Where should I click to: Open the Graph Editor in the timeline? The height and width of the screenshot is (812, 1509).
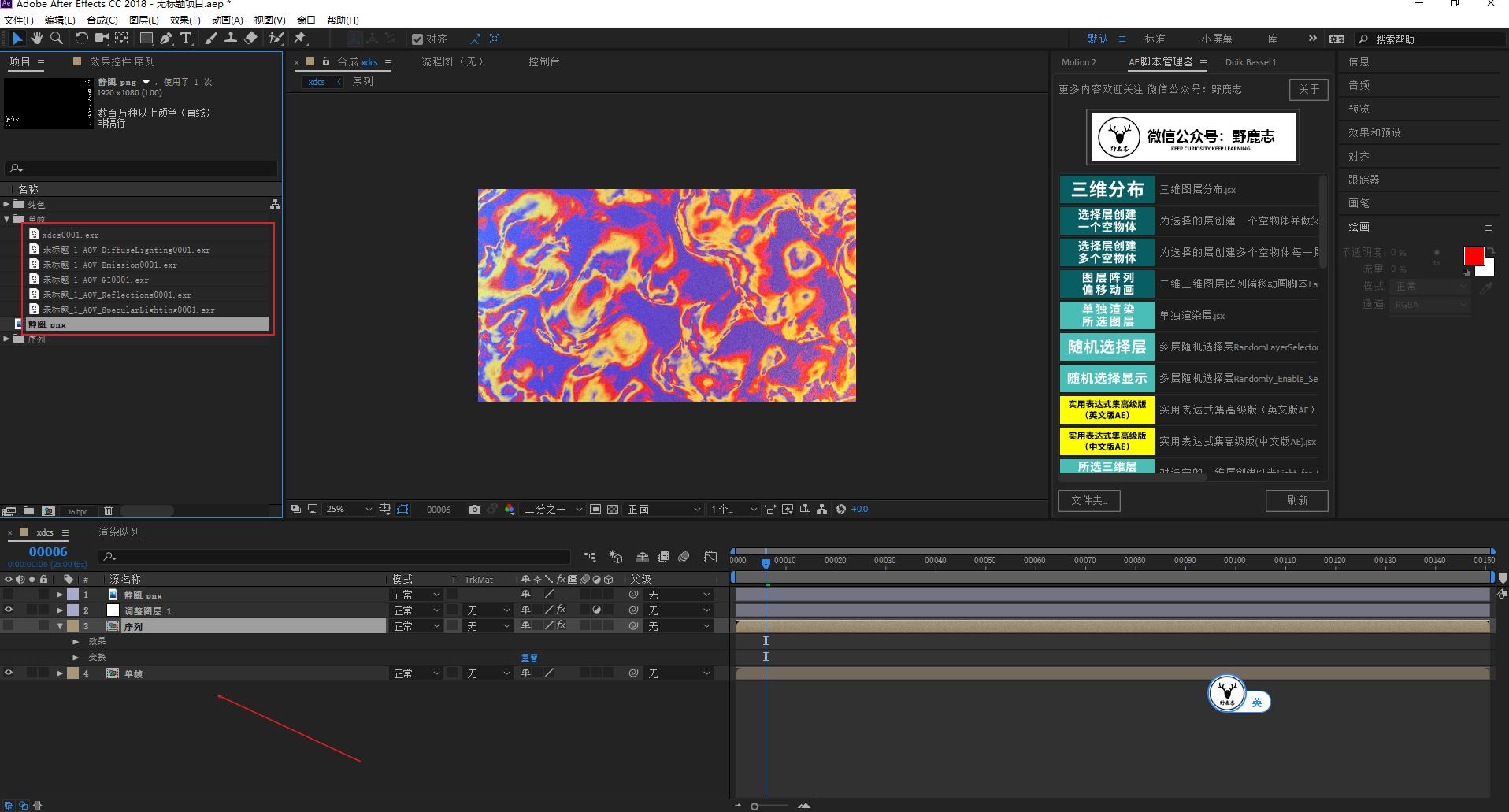(x=711, y=557)
